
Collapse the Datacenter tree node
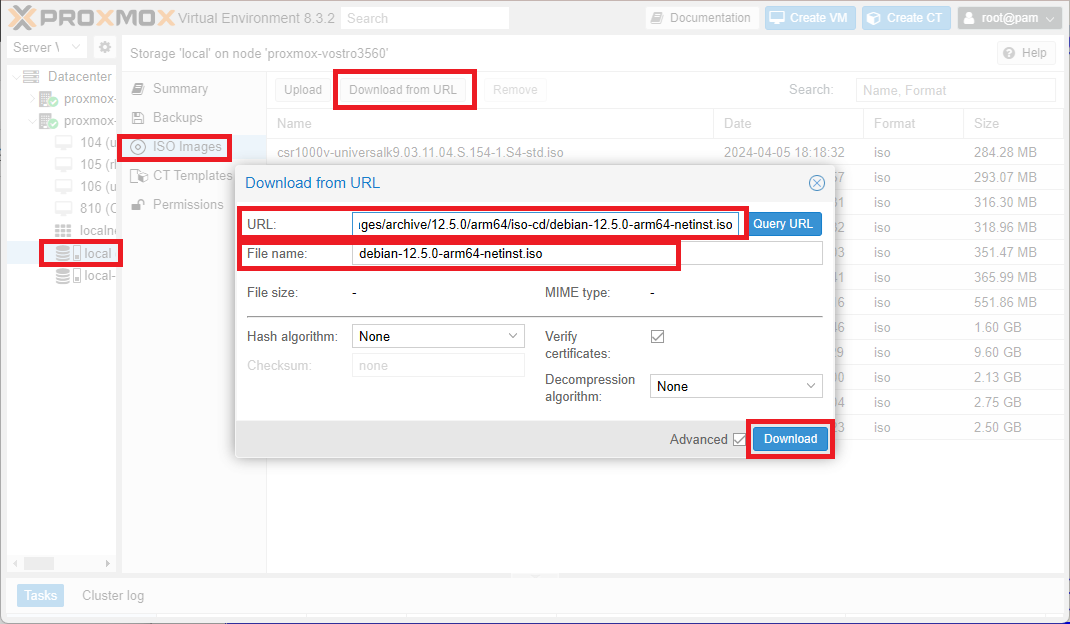click(16, 76)
